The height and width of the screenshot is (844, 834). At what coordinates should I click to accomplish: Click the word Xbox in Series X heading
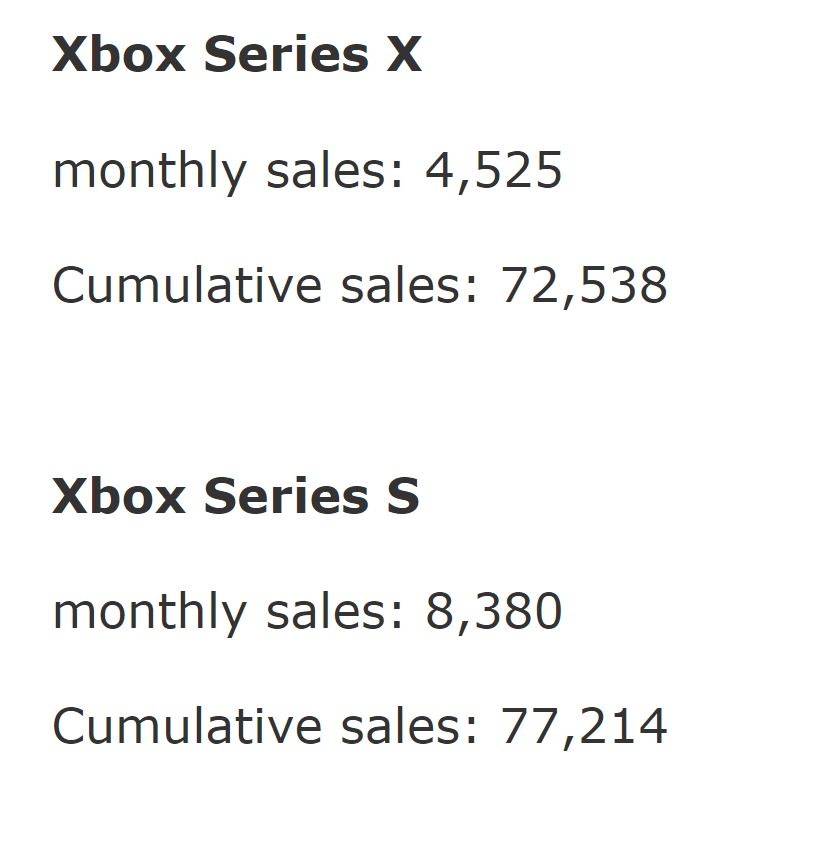tap(119, 54)
